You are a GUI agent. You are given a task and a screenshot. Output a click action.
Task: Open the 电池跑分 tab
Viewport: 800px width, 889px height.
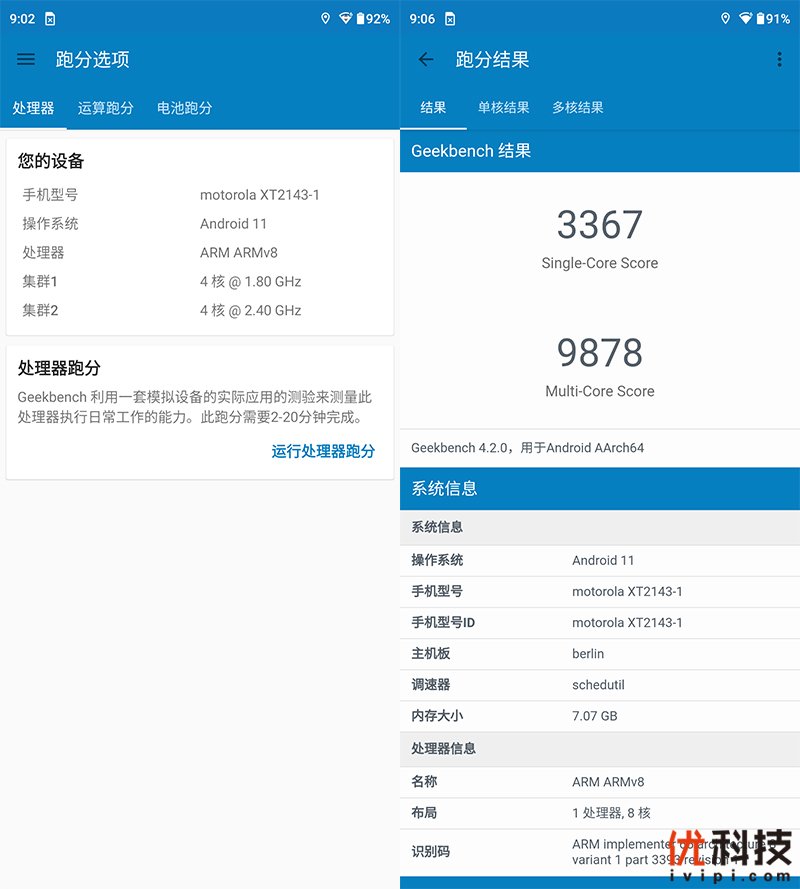click(185, 108)
